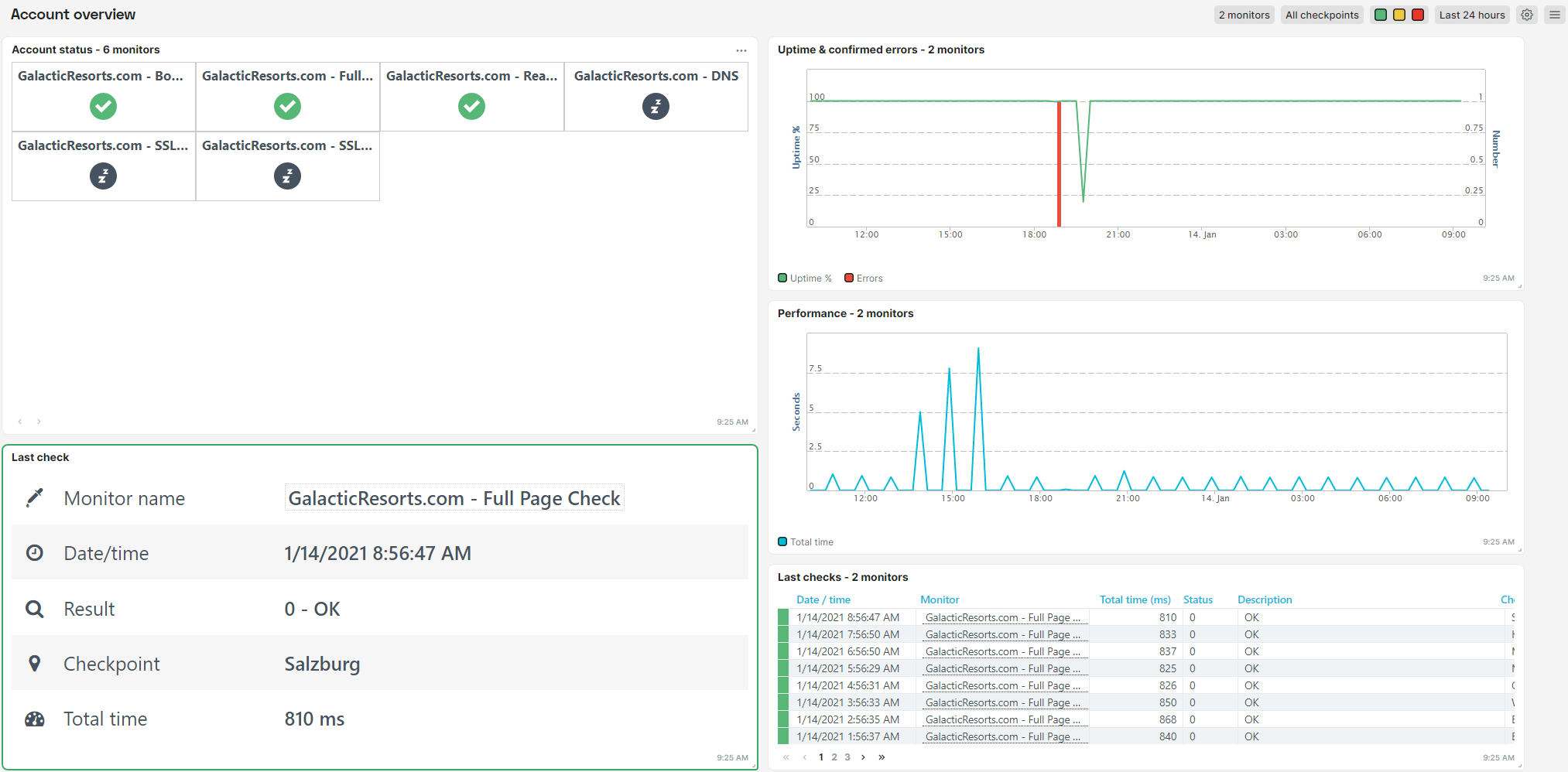Click the tallest spike in Performance chart
The height and width of the screenshot is (772, 1568).
[x=978, y=418]
